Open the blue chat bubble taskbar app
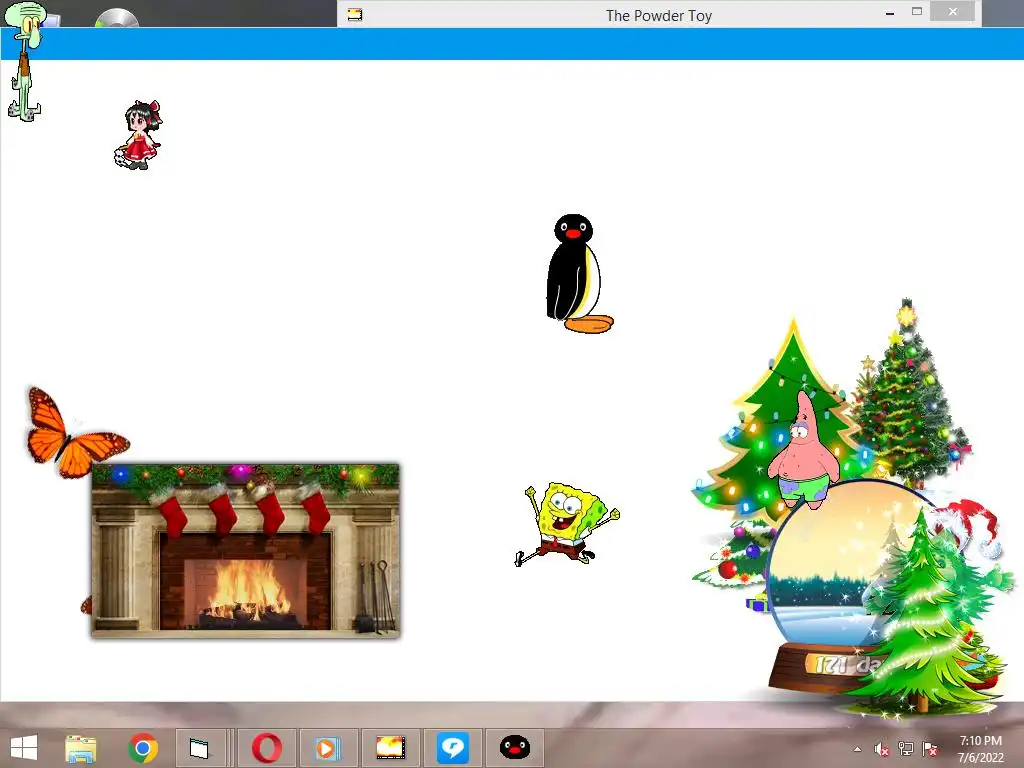The height and width of the screenshot is (768, 1024). pos(453,748)
